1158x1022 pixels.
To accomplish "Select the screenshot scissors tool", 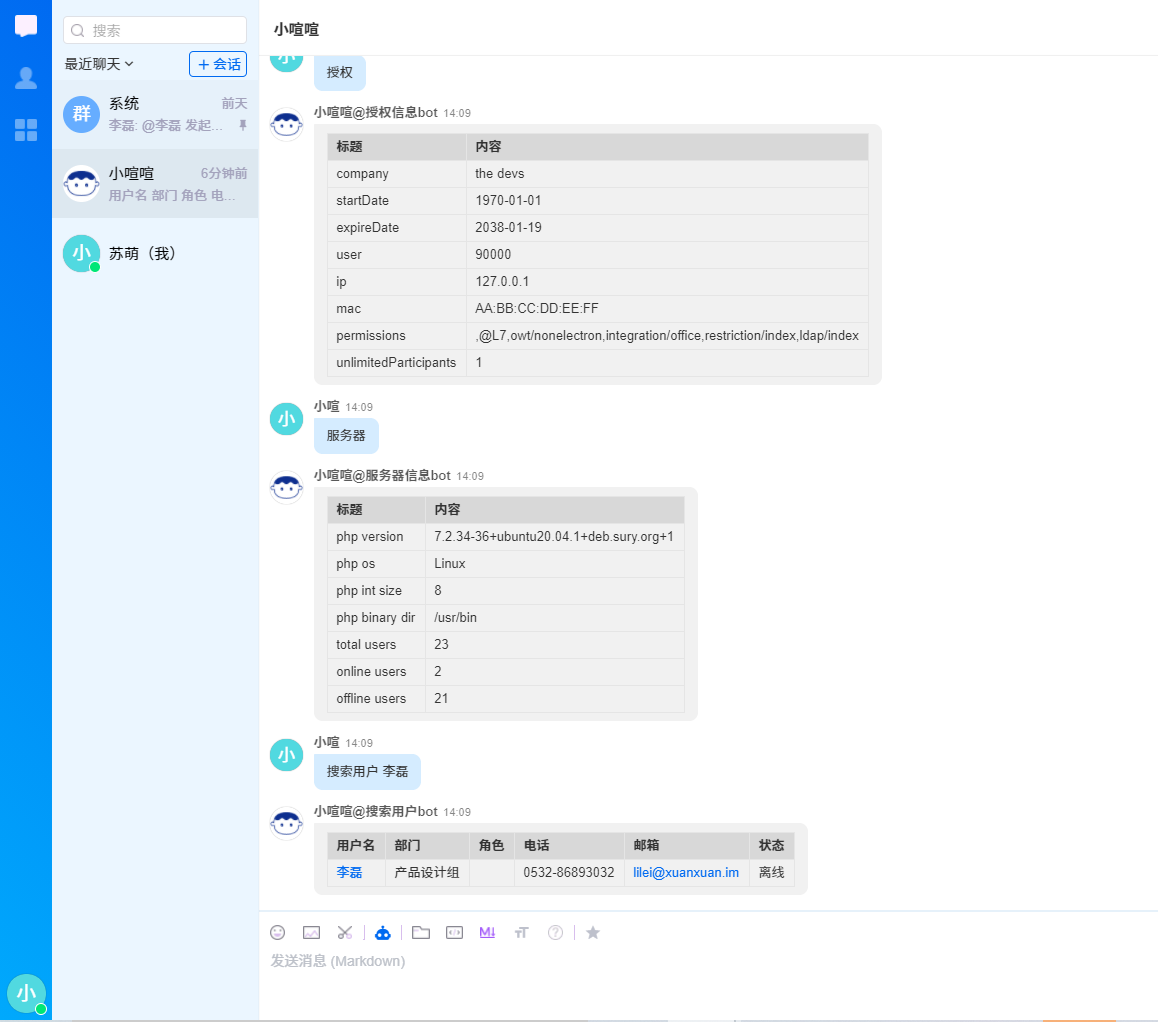I will [345, 932].
